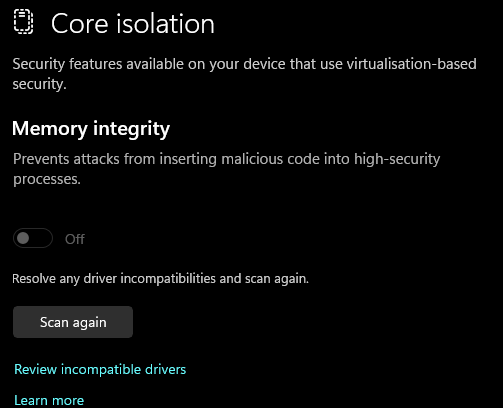Click the word drivers in the review link
Viewport: 503px width, 408px height.
click(165, 369)
